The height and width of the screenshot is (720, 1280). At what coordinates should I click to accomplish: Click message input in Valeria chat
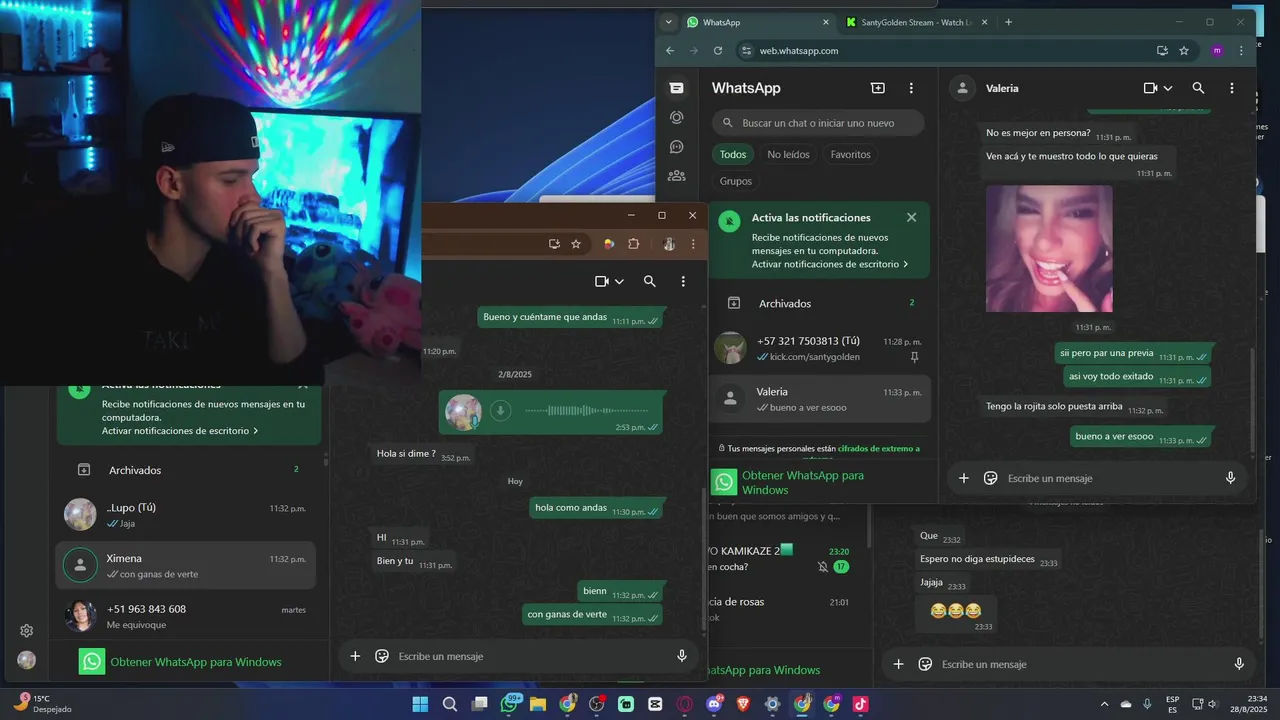pyautogui.click(x=1108, y=478)
